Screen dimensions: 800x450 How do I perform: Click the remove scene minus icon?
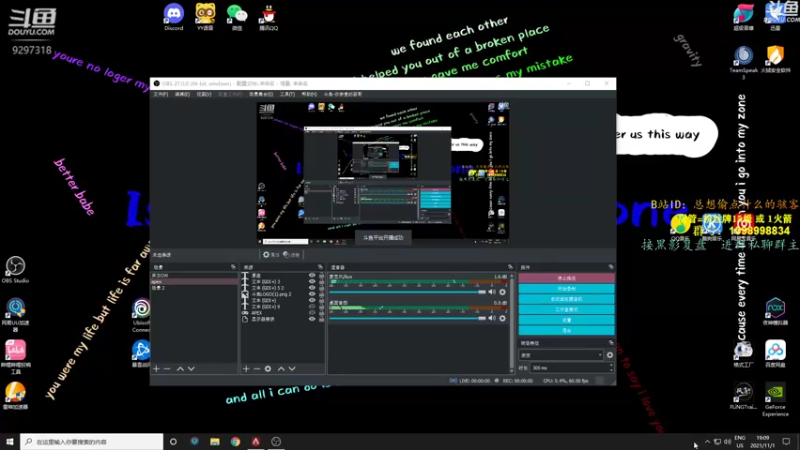pyautogui.click(x=167, y=368)
